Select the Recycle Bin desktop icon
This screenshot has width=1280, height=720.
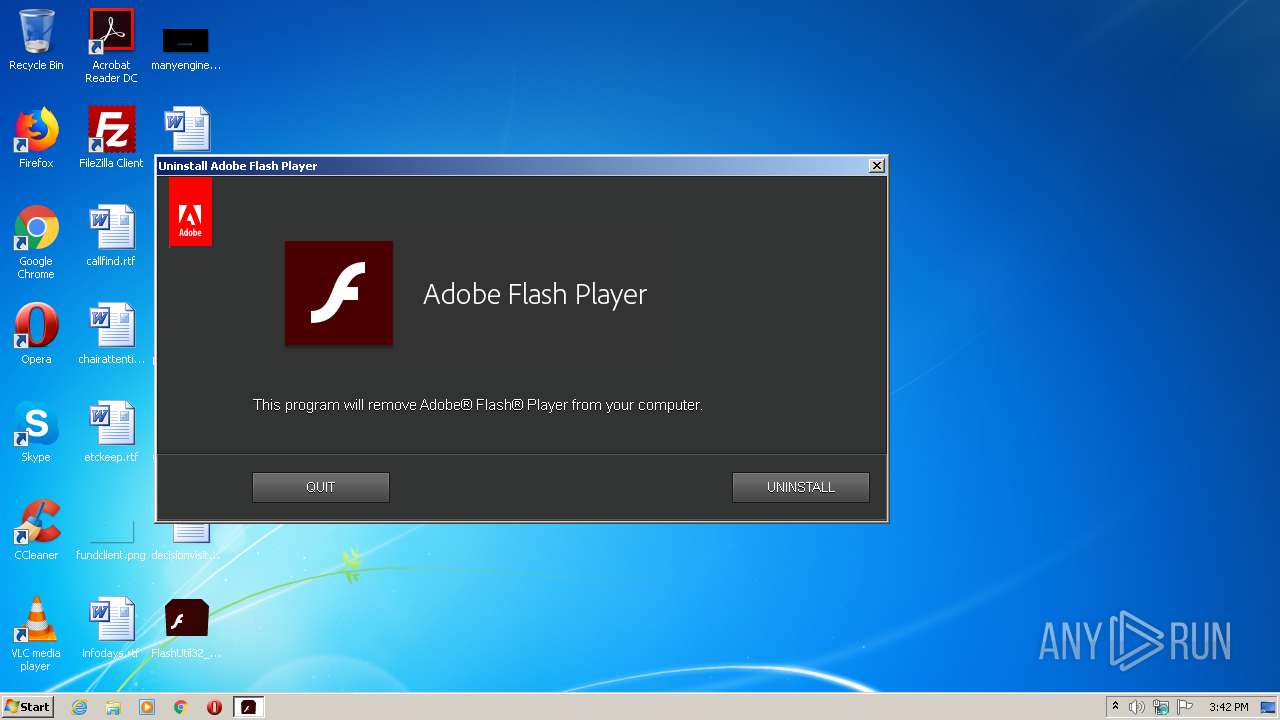[x=36, y=41]
